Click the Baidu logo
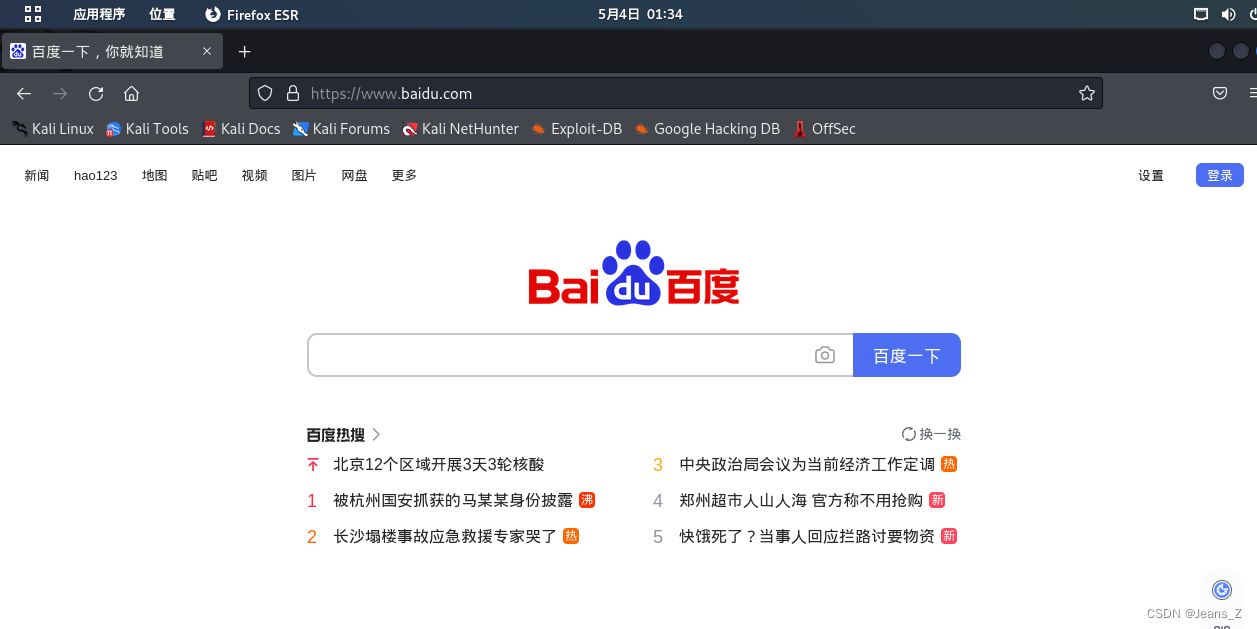 click(x=634, y=273)
